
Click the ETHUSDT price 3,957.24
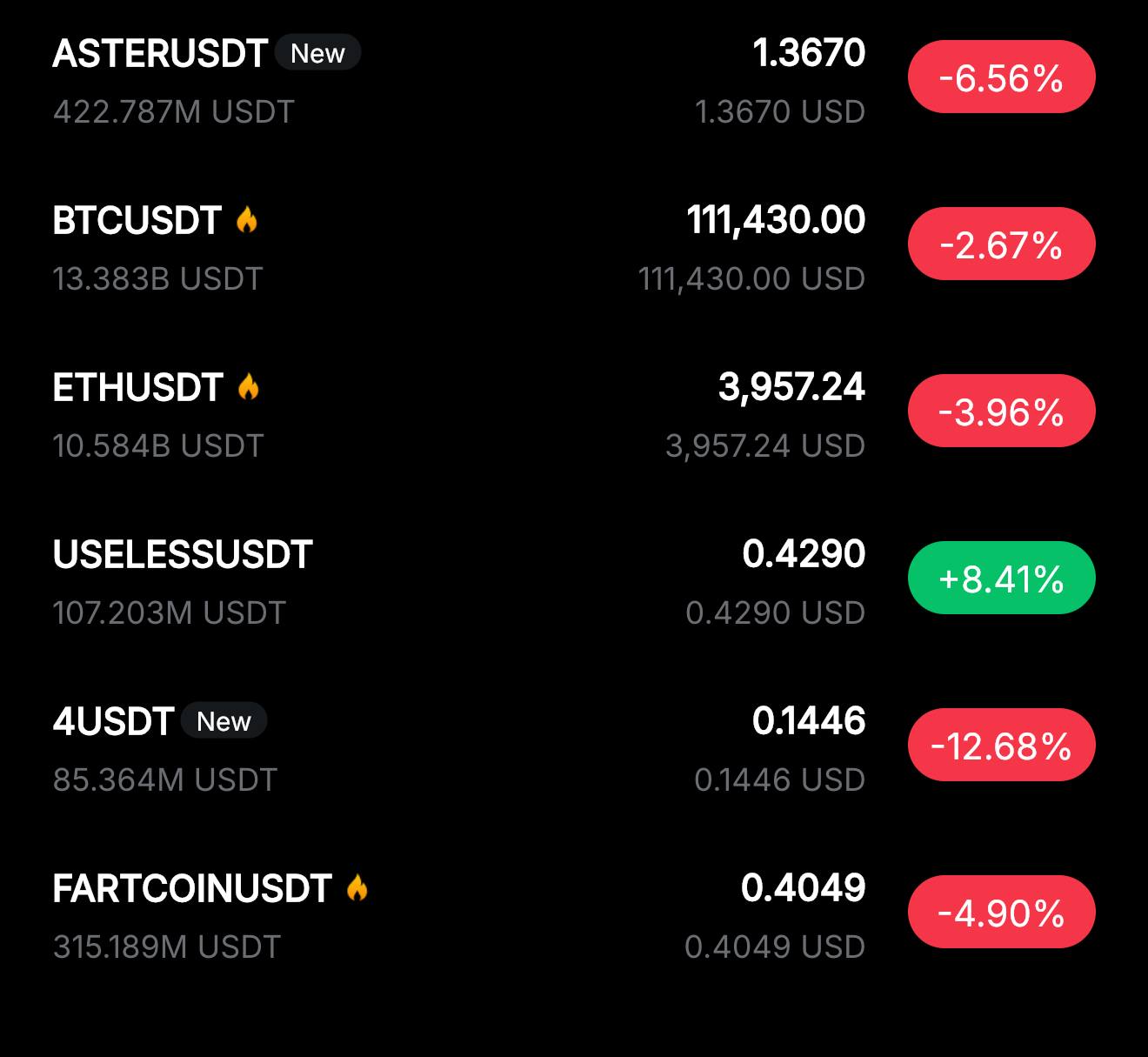791,387
